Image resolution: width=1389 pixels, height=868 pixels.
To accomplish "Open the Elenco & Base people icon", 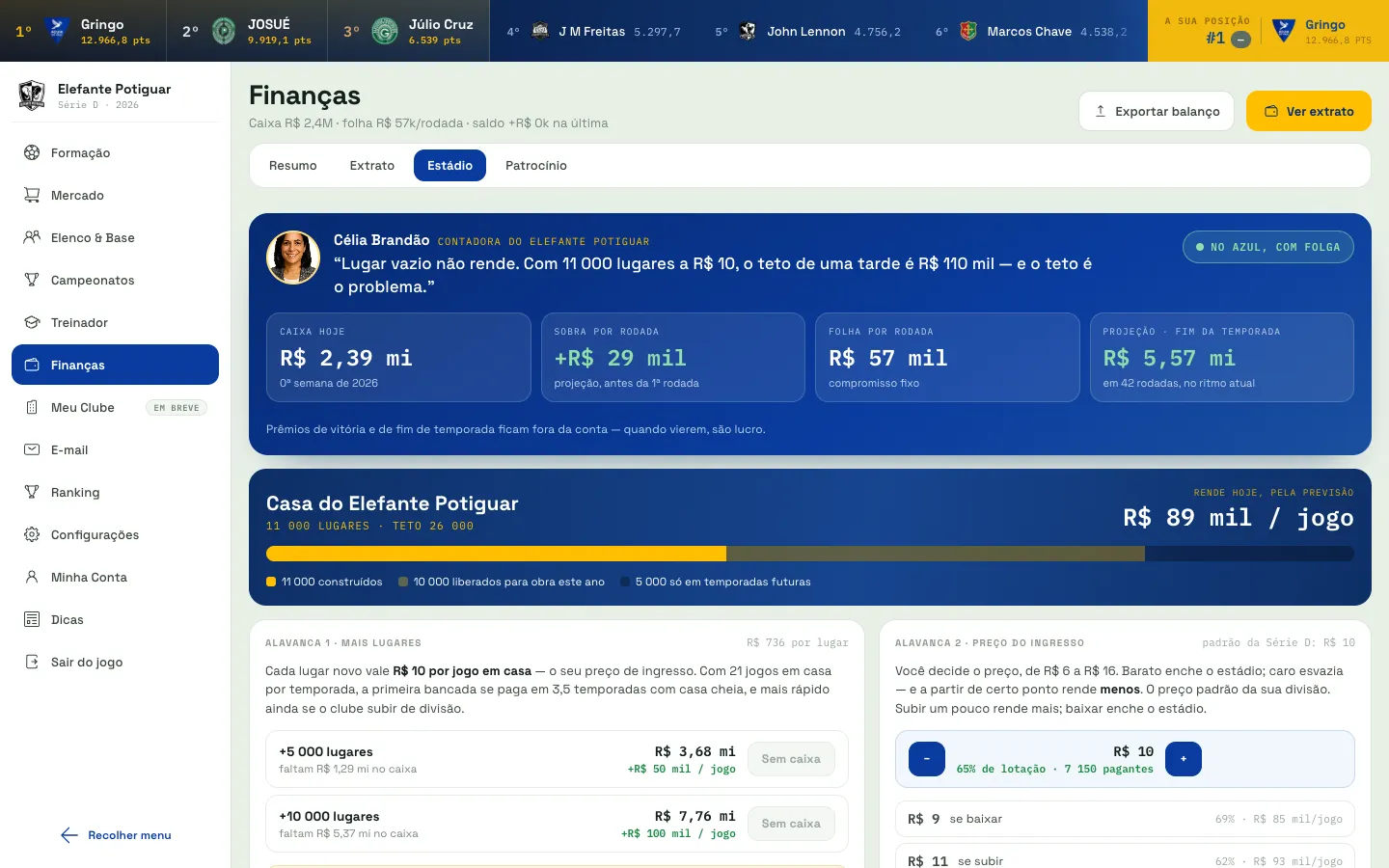I will coord(32,237).
